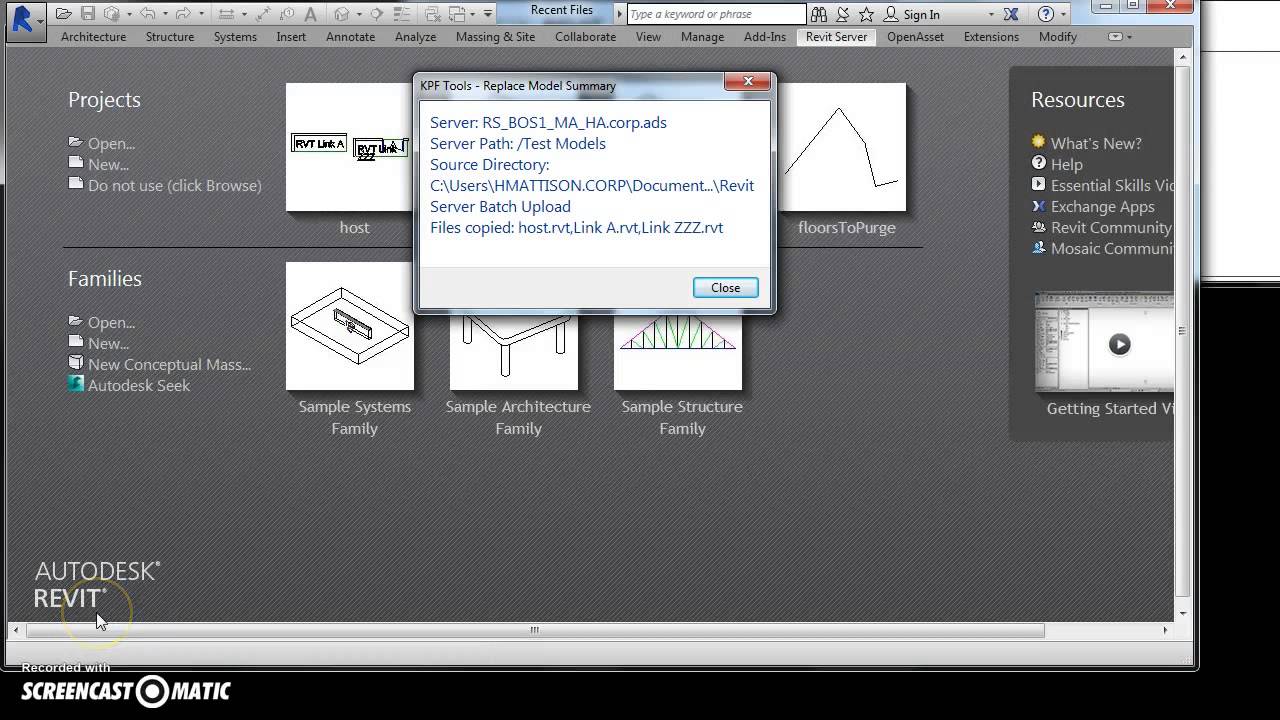Click the Autodesk Seek icon under Families

coord(76,384)
